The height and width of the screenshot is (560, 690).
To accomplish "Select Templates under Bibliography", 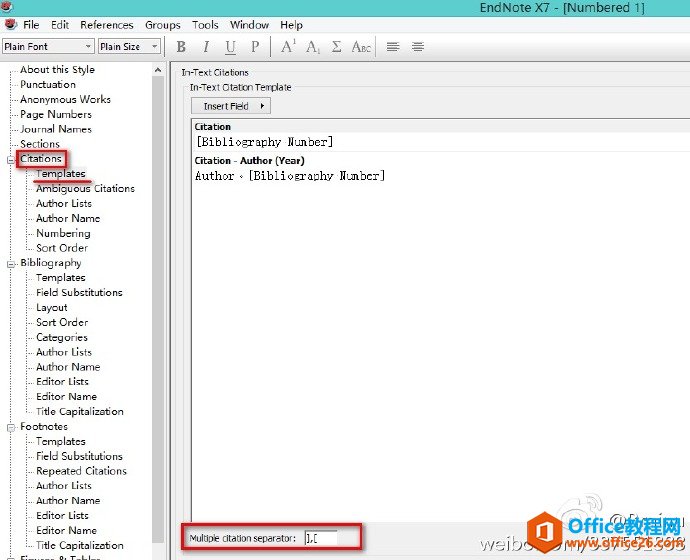I will pyautogui.click(x=61, y=278).
